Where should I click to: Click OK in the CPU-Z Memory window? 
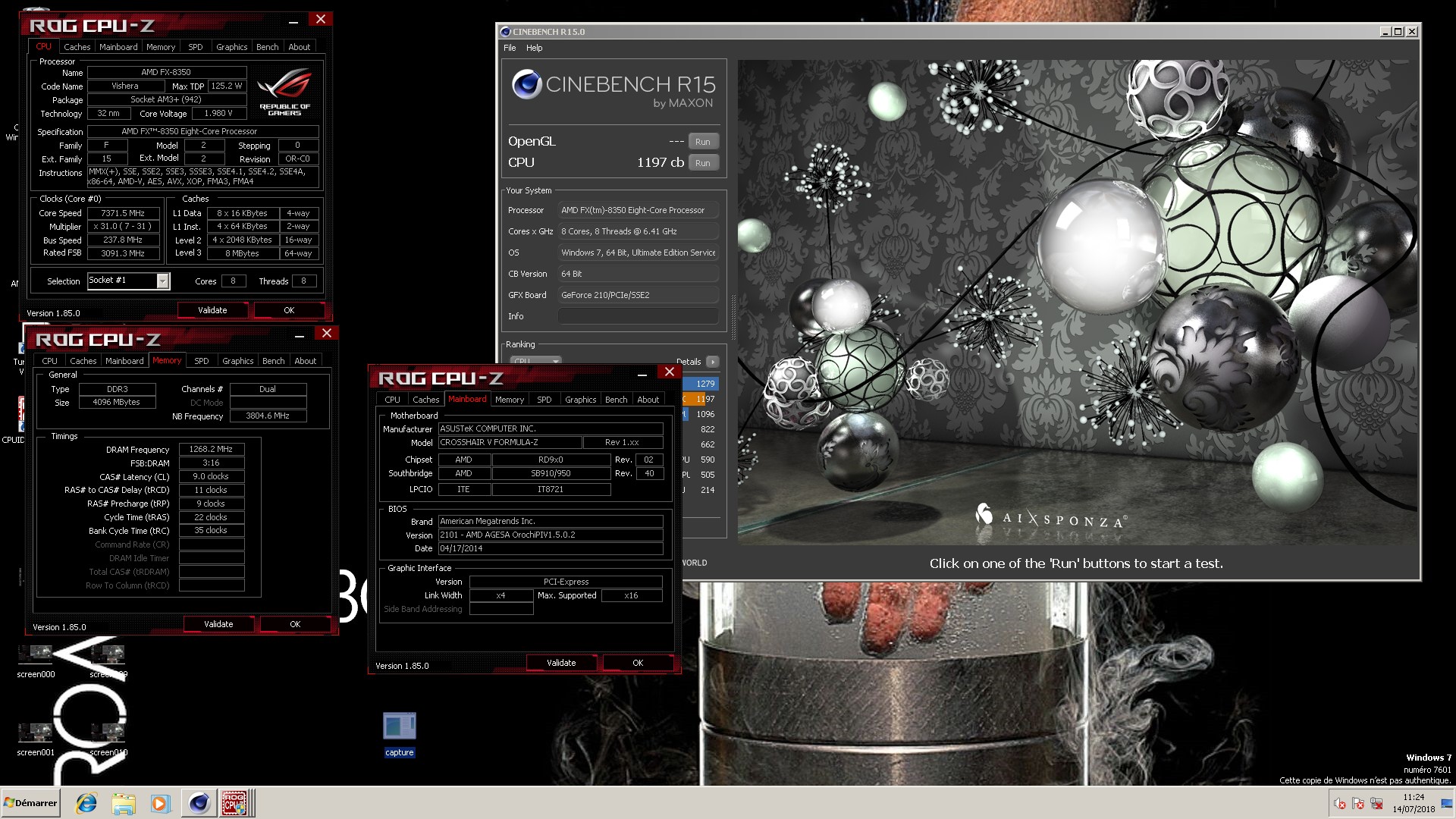(295, 624)
